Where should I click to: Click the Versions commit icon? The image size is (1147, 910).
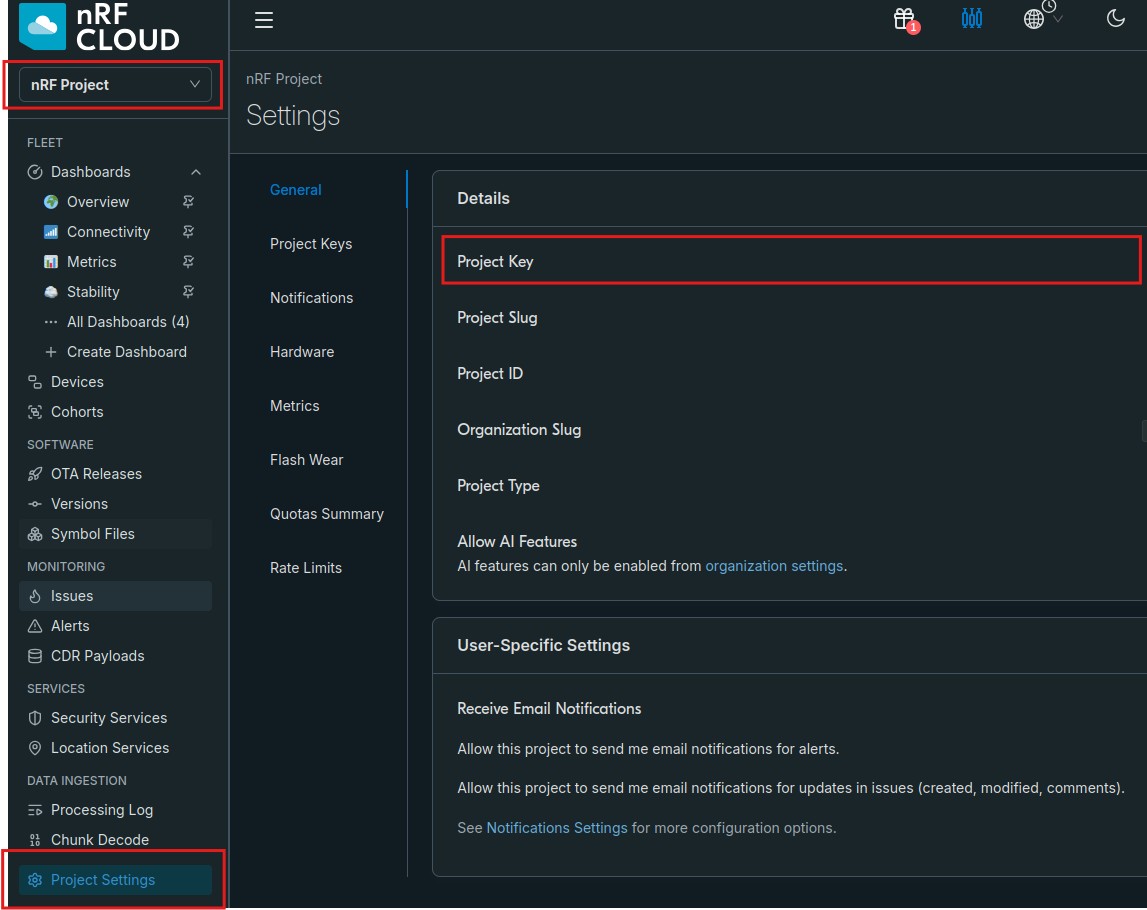tap(34, 504)
